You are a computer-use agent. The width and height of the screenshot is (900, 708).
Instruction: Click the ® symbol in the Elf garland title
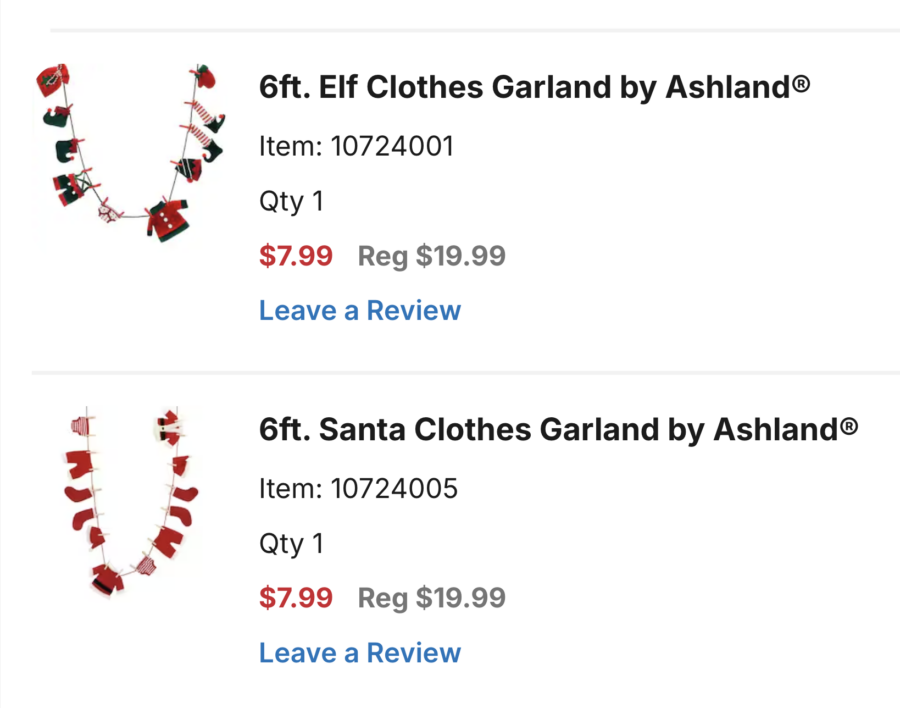pyautogui.click(x=800, y=84)
